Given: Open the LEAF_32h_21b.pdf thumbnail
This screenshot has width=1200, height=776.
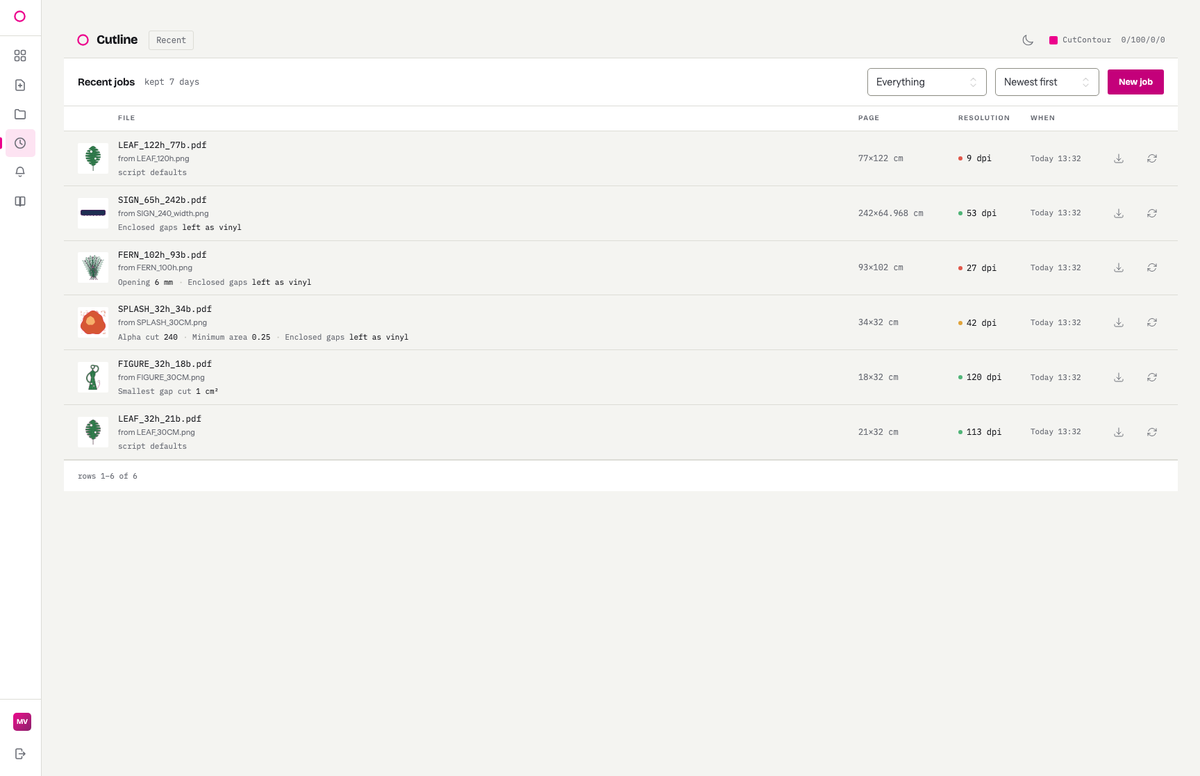Looking at the screenshot, I should [x=93, y=432].
